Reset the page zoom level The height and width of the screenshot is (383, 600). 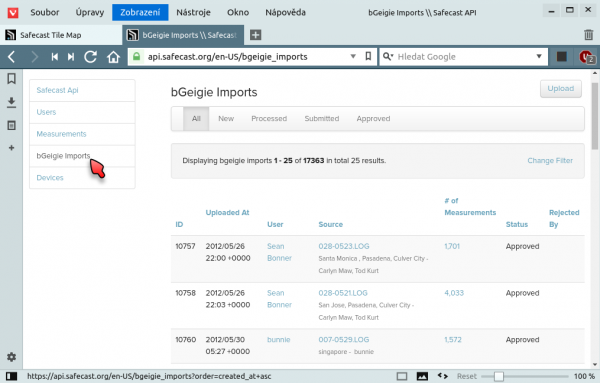click(x=467, y=376)
